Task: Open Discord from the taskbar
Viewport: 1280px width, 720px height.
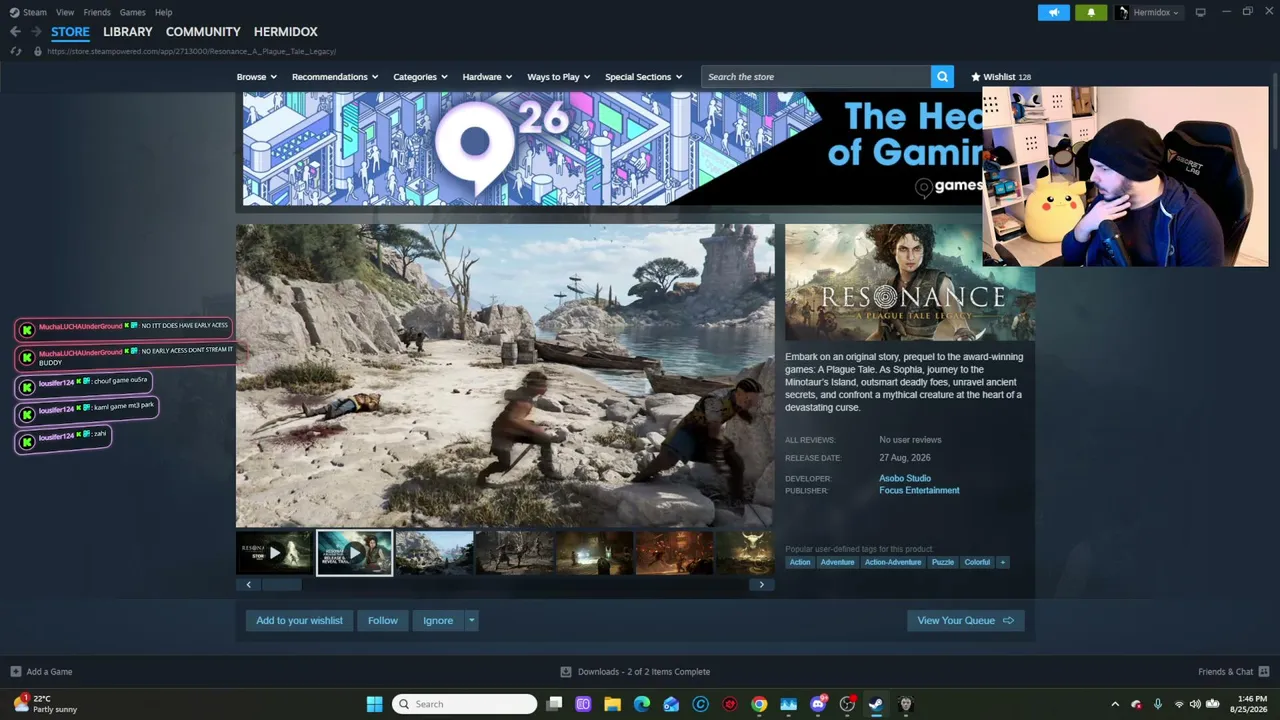Action: [818, 704]
